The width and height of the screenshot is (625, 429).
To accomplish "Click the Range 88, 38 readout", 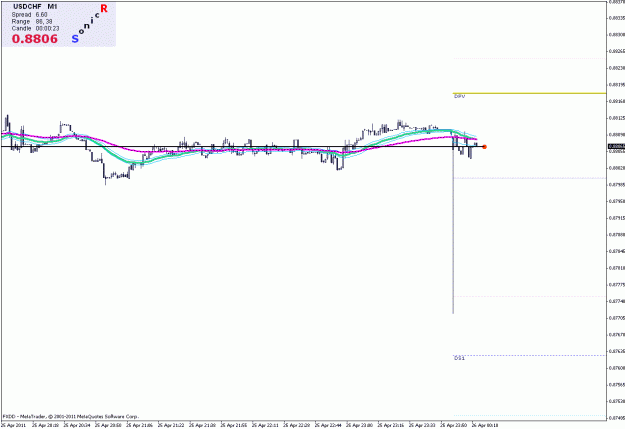I will (32, 22).
